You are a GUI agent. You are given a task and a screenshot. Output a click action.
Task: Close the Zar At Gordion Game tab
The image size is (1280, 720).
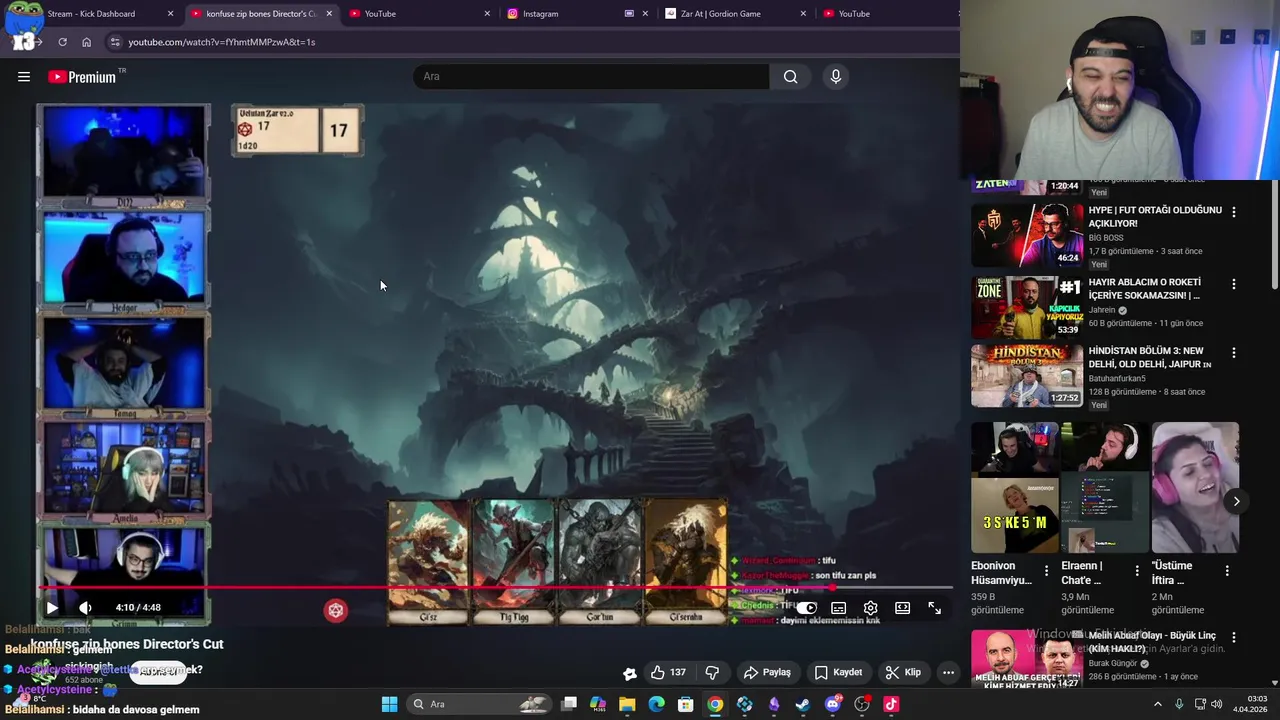click(x=803, y=14)
